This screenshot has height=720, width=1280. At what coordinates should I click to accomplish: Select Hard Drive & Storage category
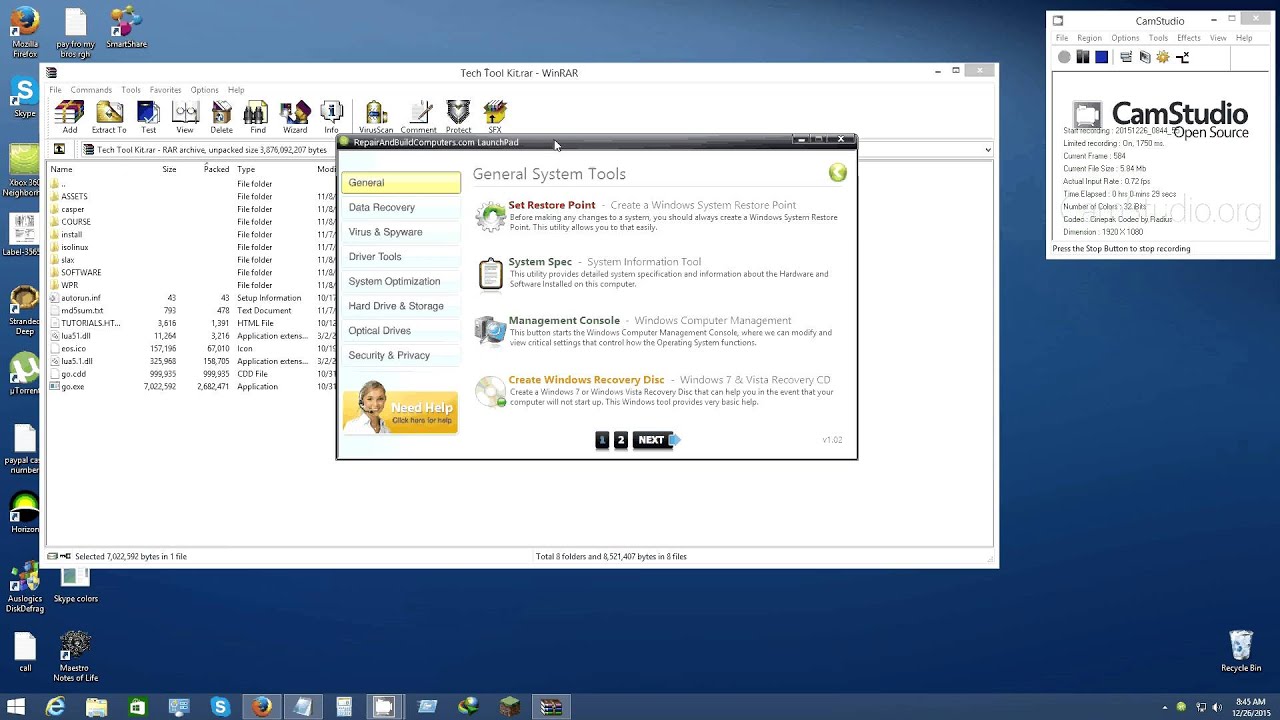tap(401, 306)
